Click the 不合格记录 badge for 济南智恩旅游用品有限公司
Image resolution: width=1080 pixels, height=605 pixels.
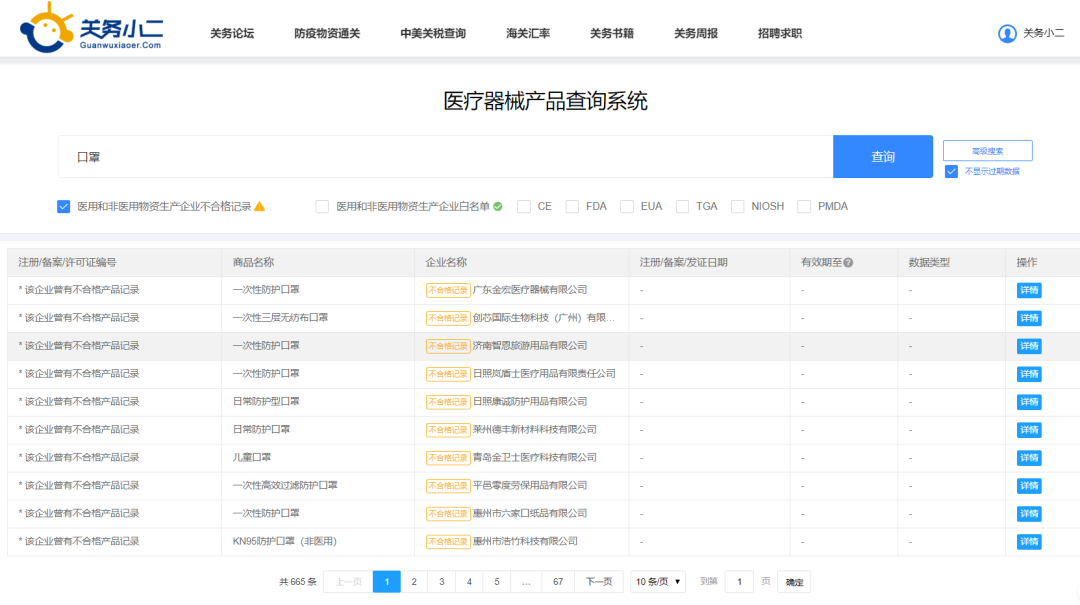448,346
